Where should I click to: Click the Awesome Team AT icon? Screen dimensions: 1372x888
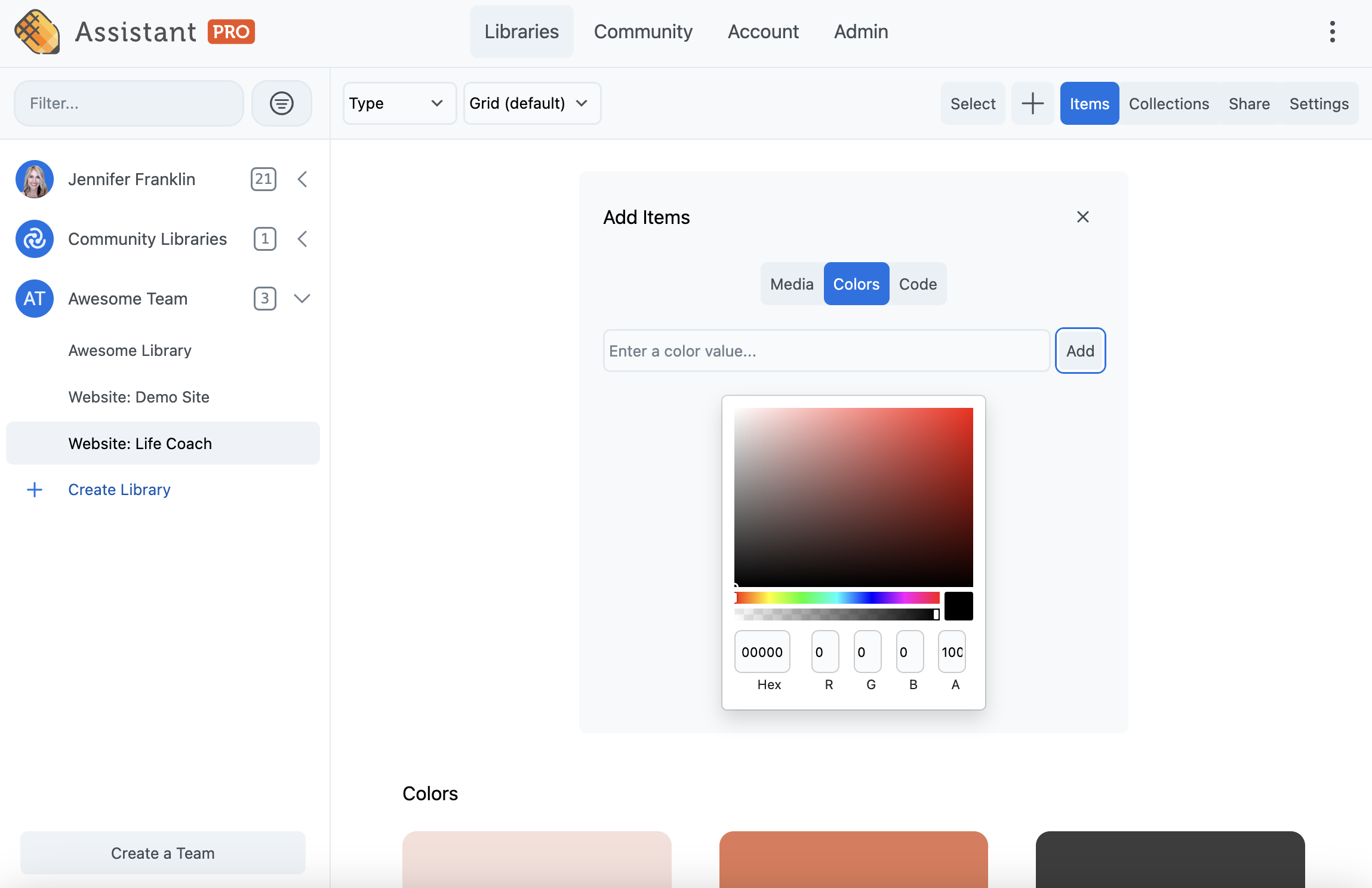point(34,298)
